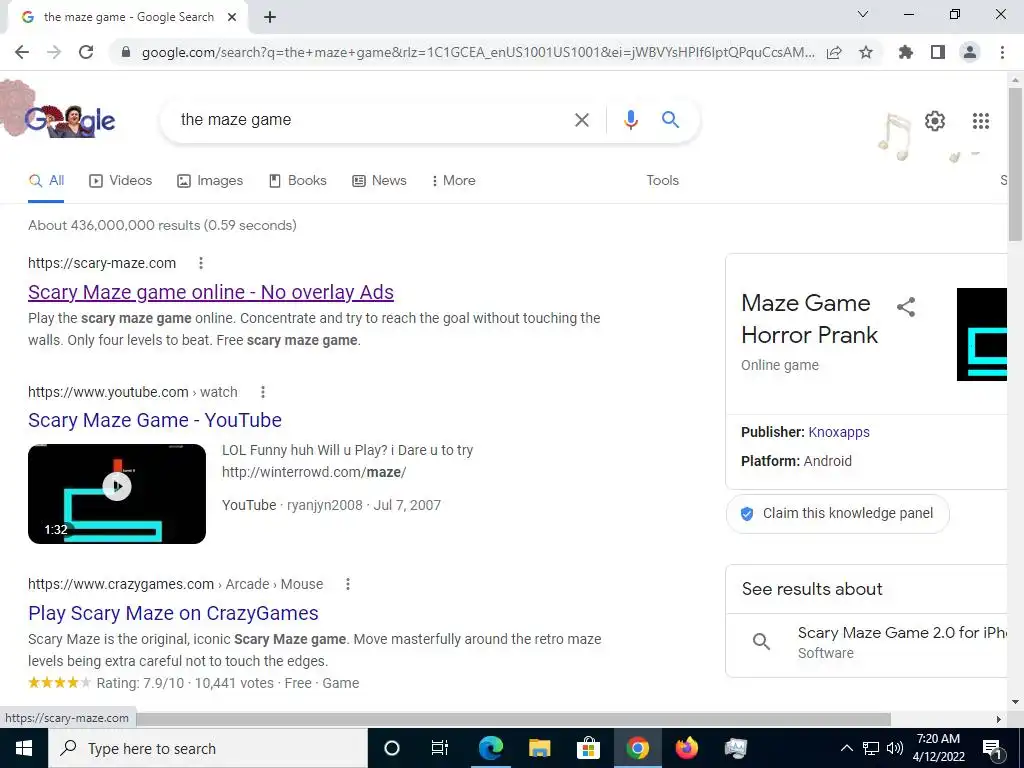Bookmark this tab with the star

[866, 52]
